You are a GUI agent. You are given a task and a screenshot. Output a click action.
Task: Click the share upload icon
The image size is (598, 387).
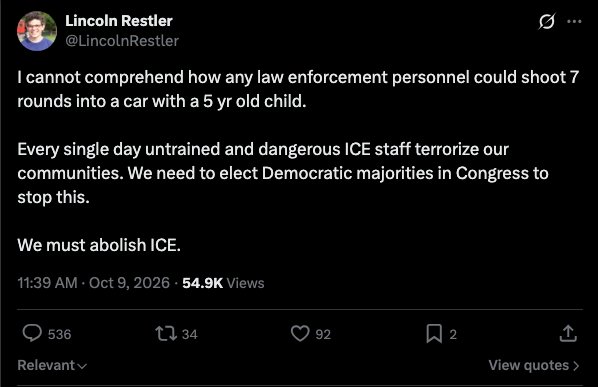pos(568,333)
